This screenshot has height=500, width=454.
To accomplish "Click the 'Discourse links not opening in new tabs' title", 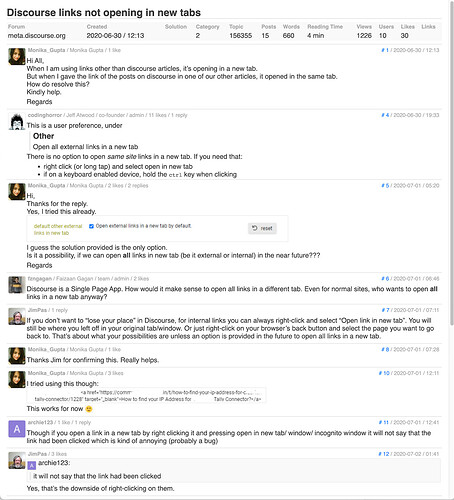I will pyautogui.click(x=104, y=13).
